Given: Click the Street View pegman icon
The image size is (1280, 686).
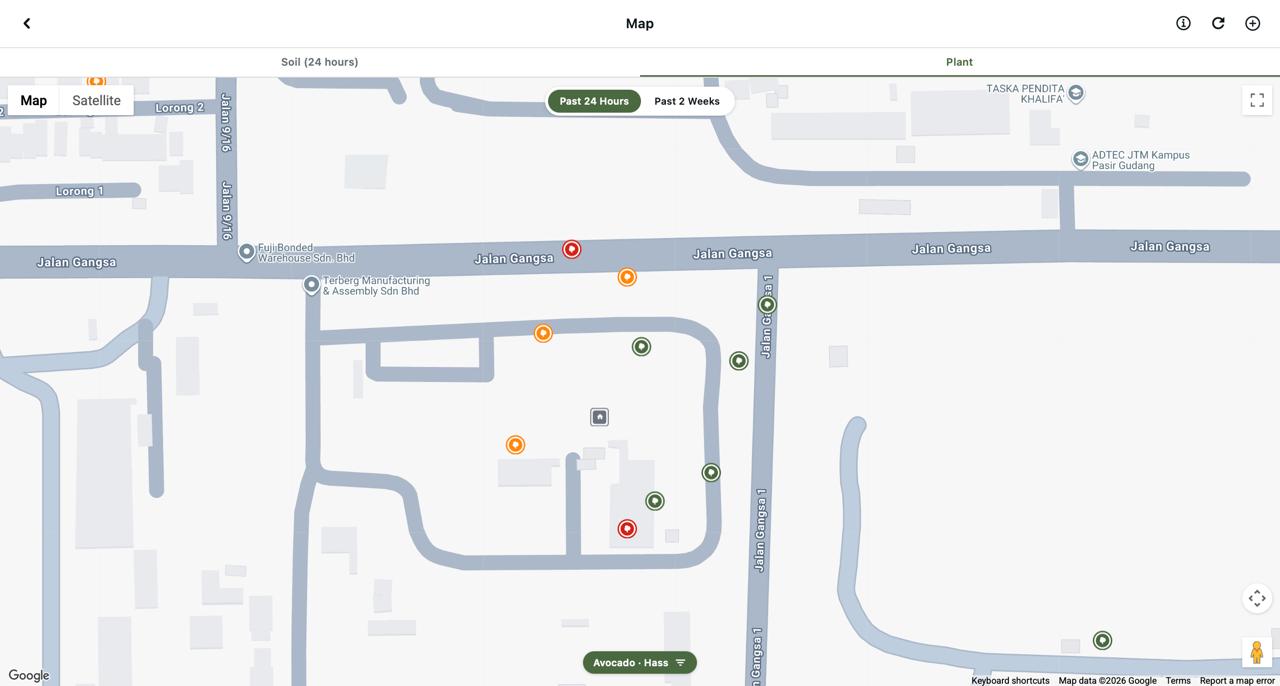Looking at the screenshot, I should (1257, 652).
